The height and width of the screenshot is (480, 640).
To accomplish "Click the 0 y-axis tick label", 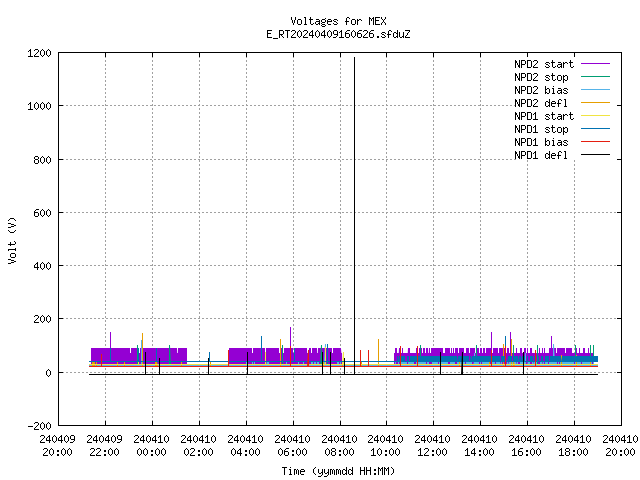I will click(49, 373).
